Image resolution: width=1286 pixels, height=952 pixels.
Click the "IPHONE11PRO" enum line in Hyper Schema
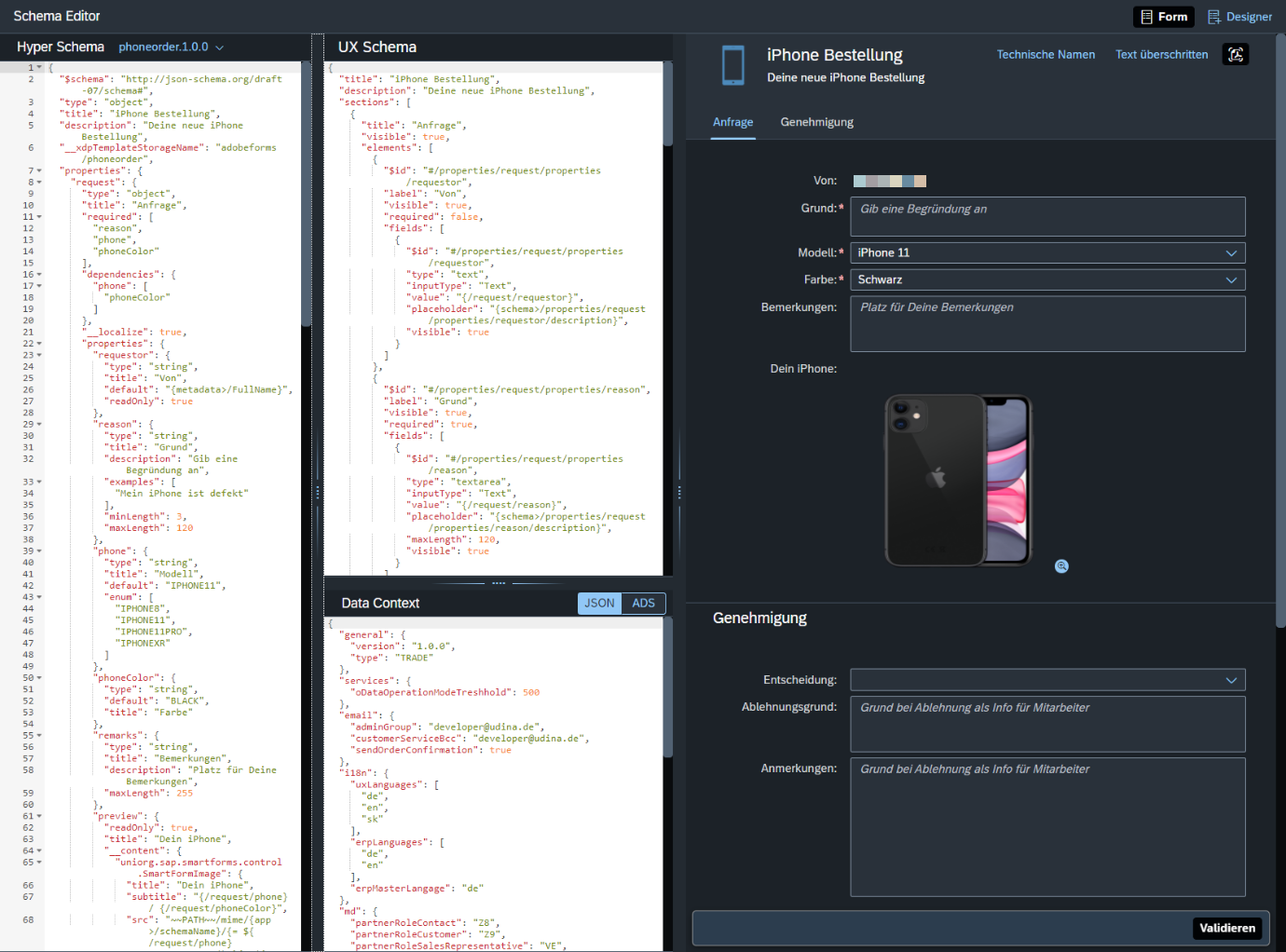tap(153, 632)
